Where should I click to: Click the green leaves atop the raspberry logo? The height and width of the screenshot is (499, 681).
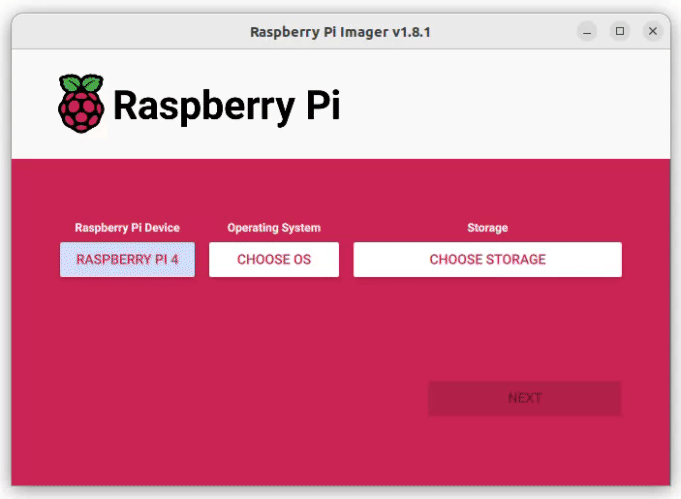coord(80,82)
